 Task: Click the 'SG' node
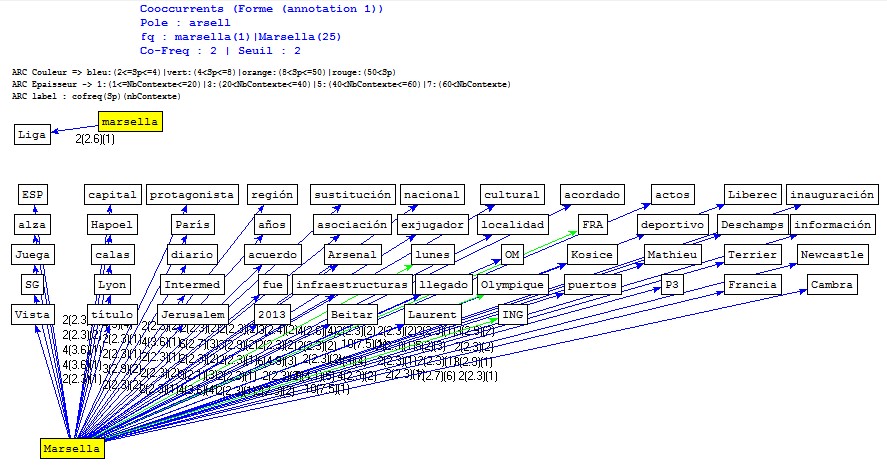coord(32,284)
